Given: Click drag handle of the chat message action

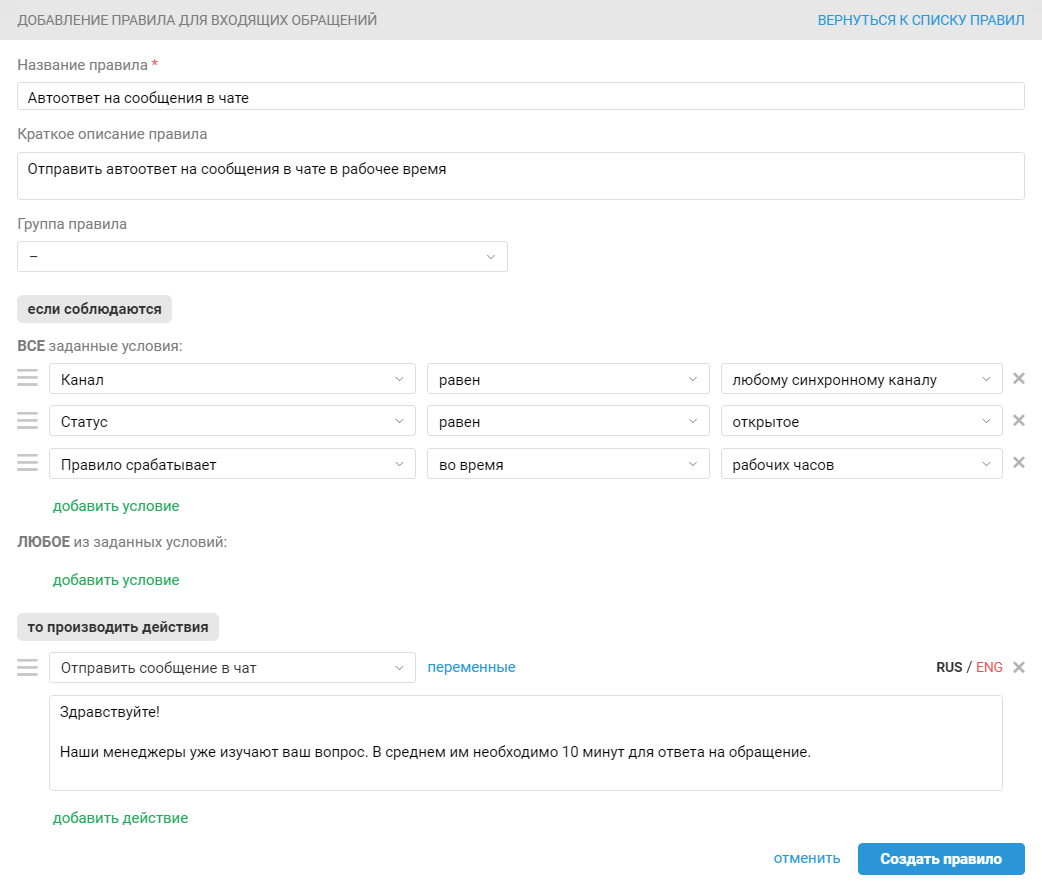Looking at the screenshot, I should 27,667.
